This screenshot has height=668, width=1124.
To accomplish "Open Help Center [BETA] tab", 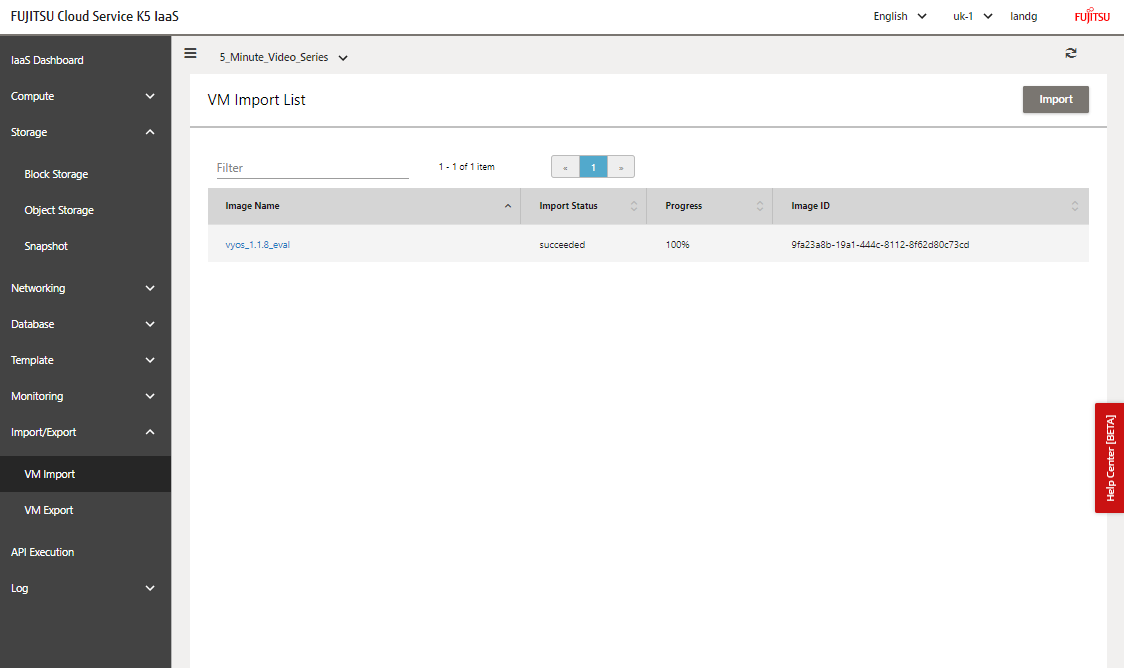I will click(x=1109, y=458).
